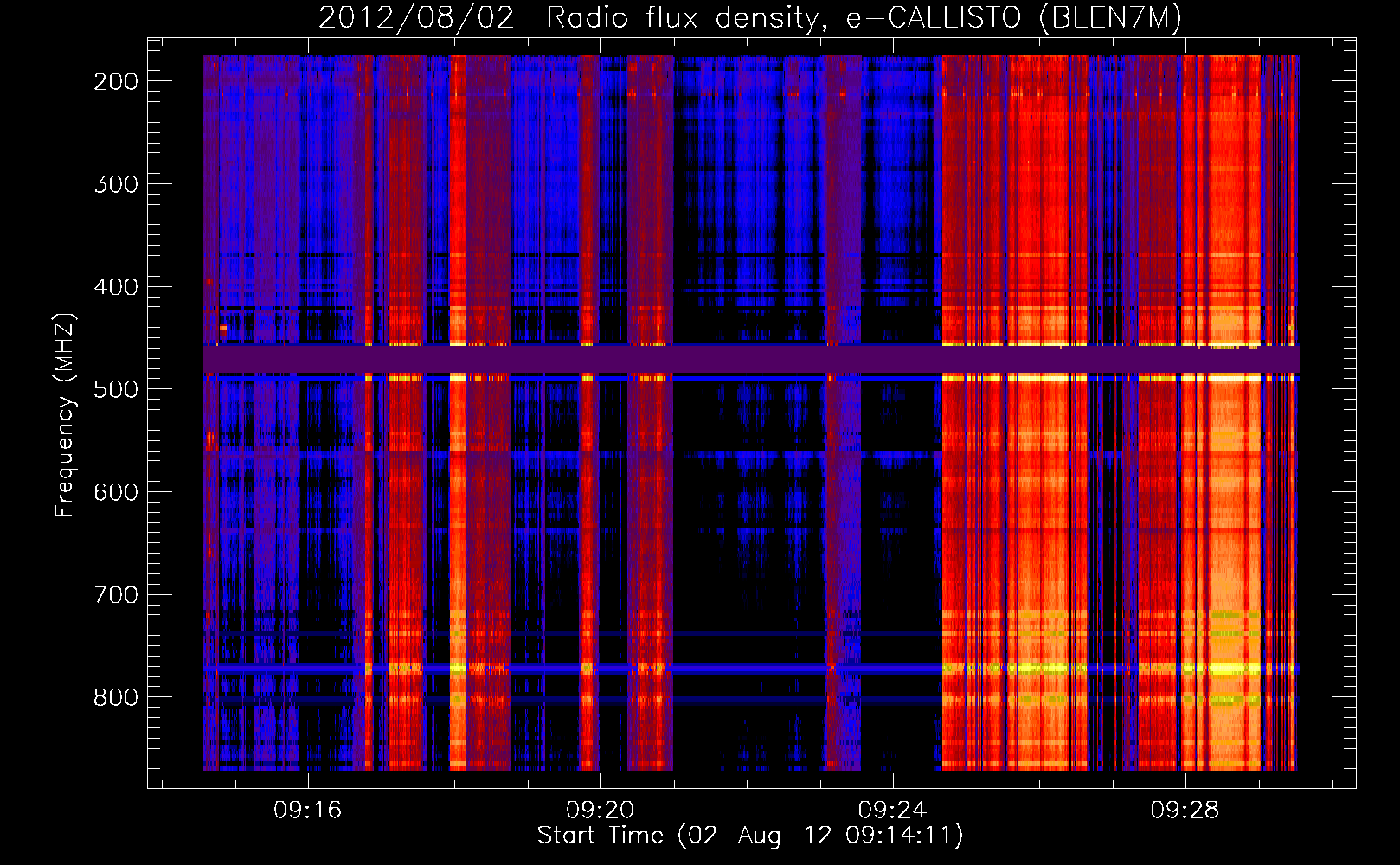
Task: Click the 600 frequency tick label
Action: coord(116,492)
